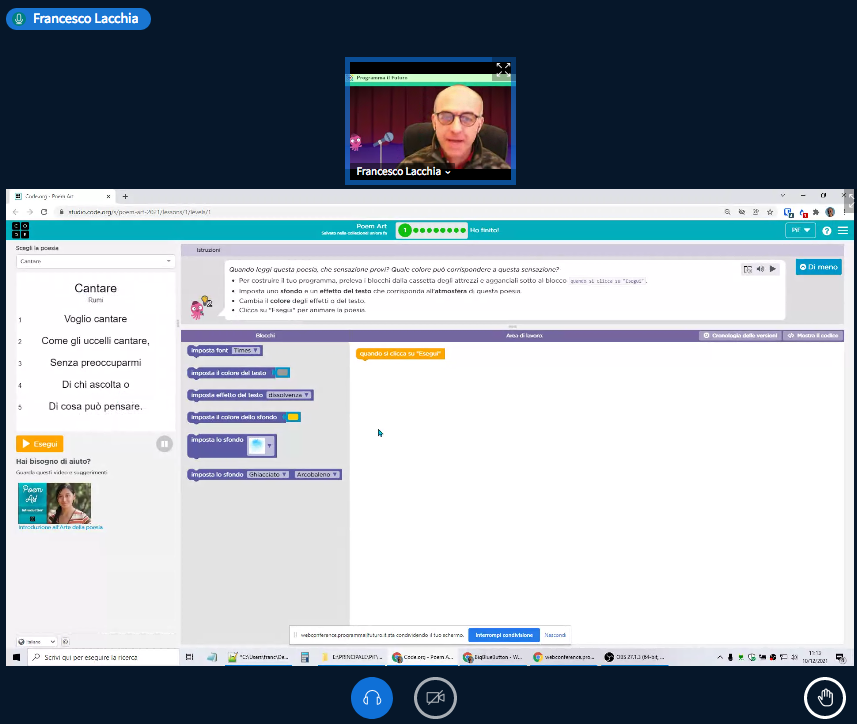Bookmark this page with the star icon
857x724 pixels.
[x=770, y=212]
